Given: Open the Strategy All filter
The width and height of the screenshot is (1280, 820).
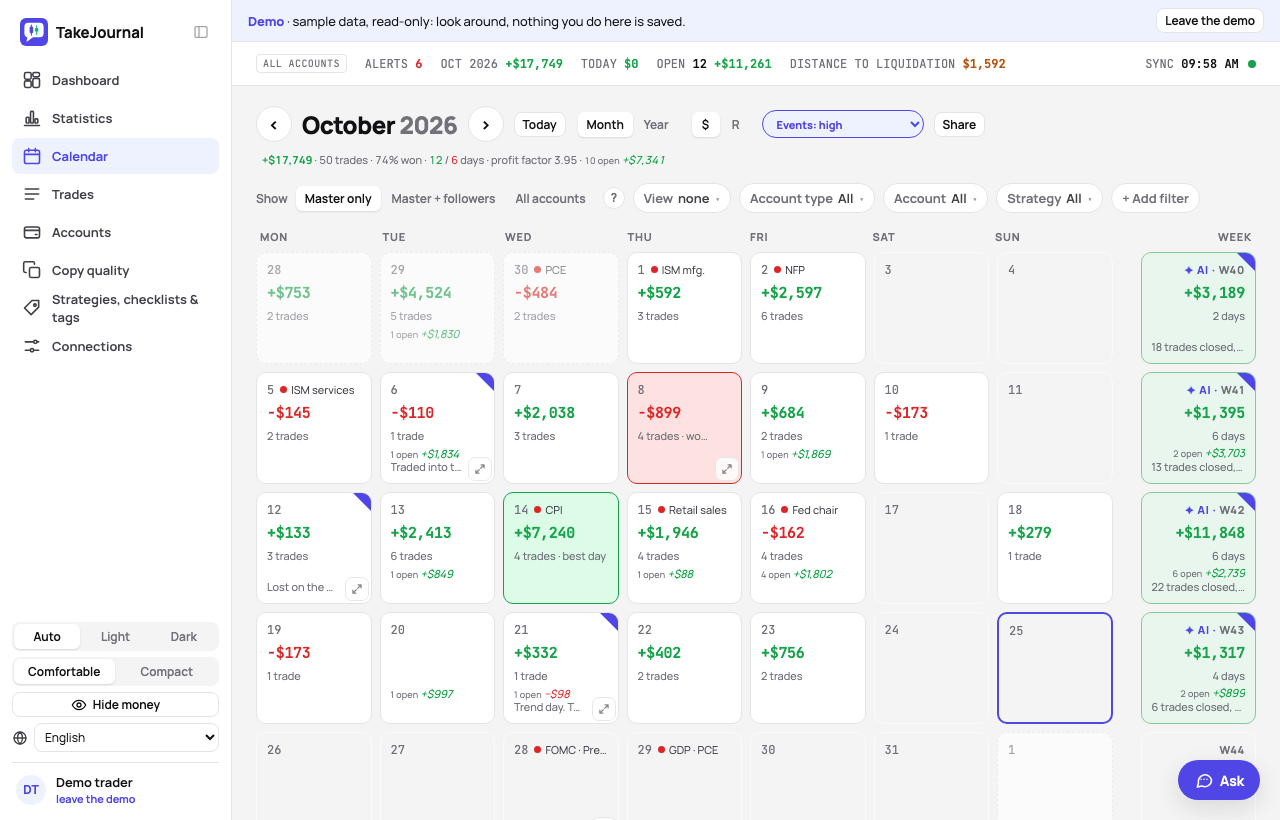Looking at the screenshot, I should coord(1050,198).
